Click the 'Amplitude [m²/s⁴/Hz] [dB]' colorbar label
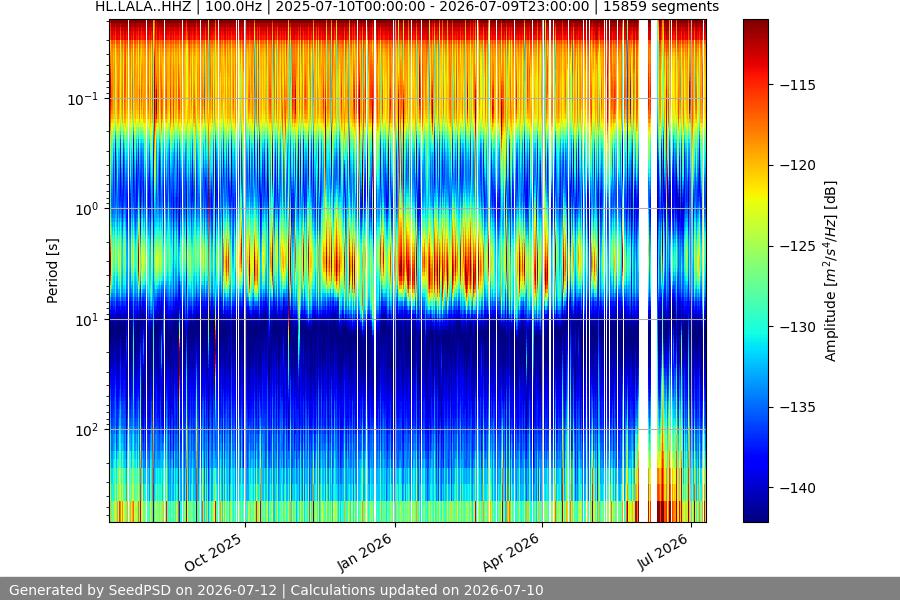Viewport: 900px width, 600px height. tap(831, 271)
